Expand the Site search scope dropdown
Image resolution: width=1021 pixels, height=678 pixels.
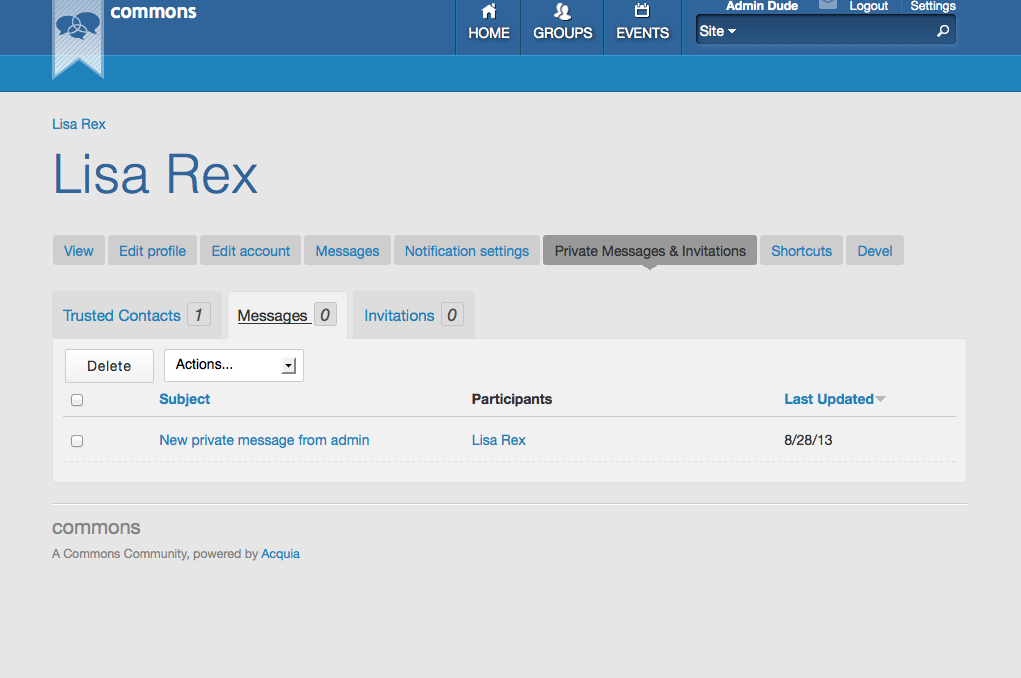click(717, 32)
